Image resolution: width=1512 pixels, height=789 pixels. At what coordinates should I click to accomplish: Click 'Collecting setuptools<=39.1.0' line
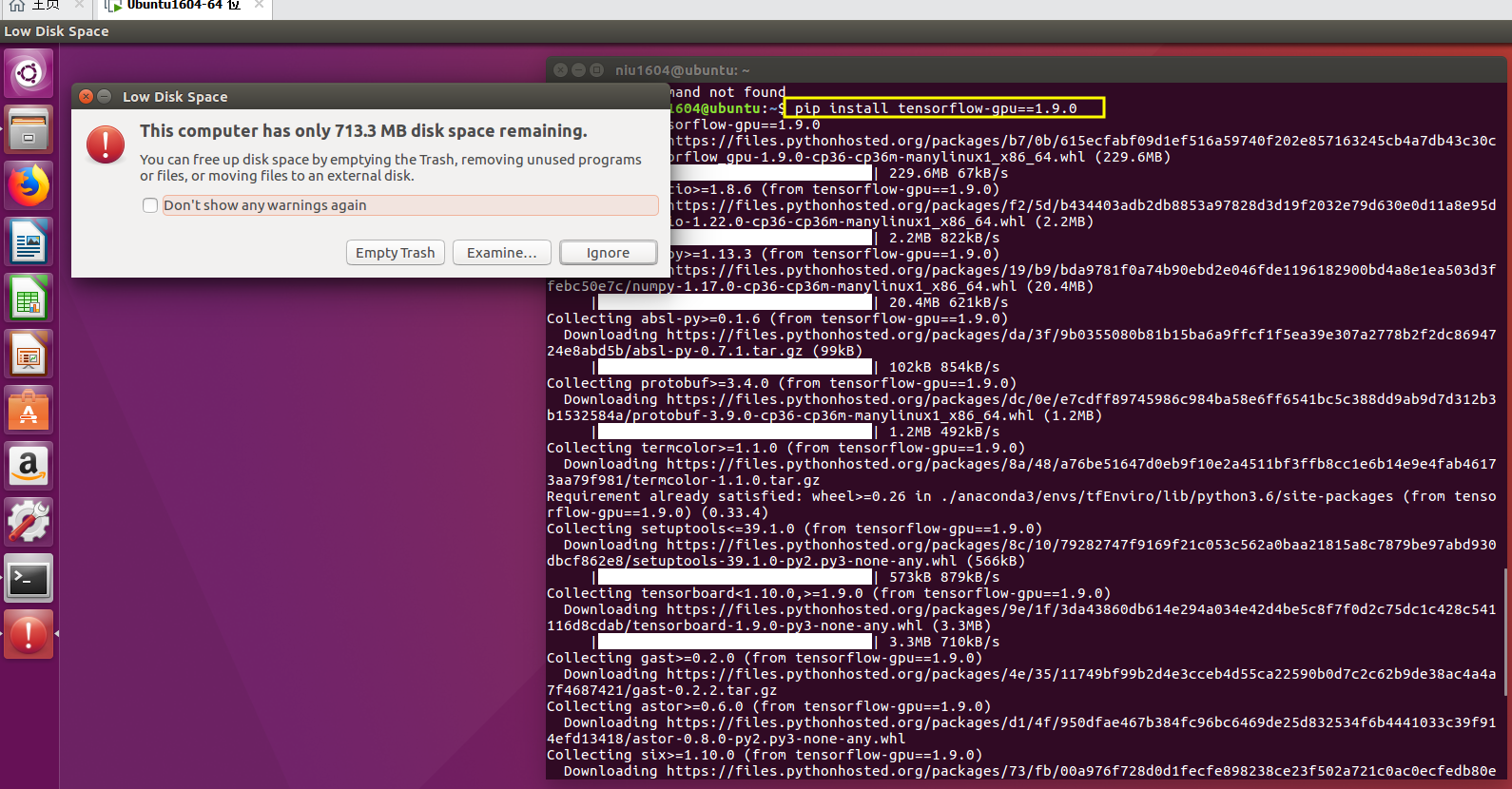(794, 529)
